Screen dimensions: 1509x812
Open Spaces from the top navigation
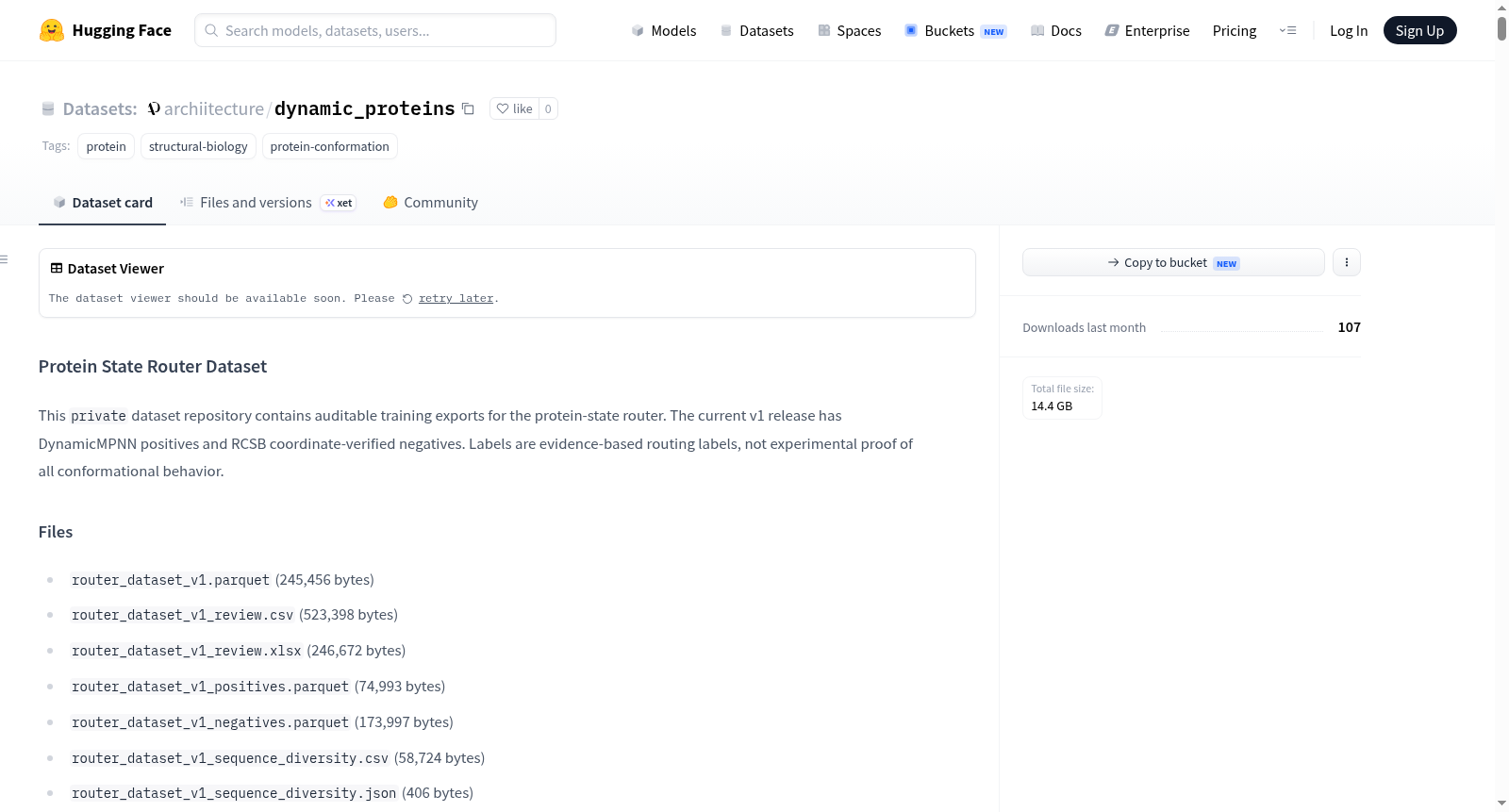coord(849,30)
